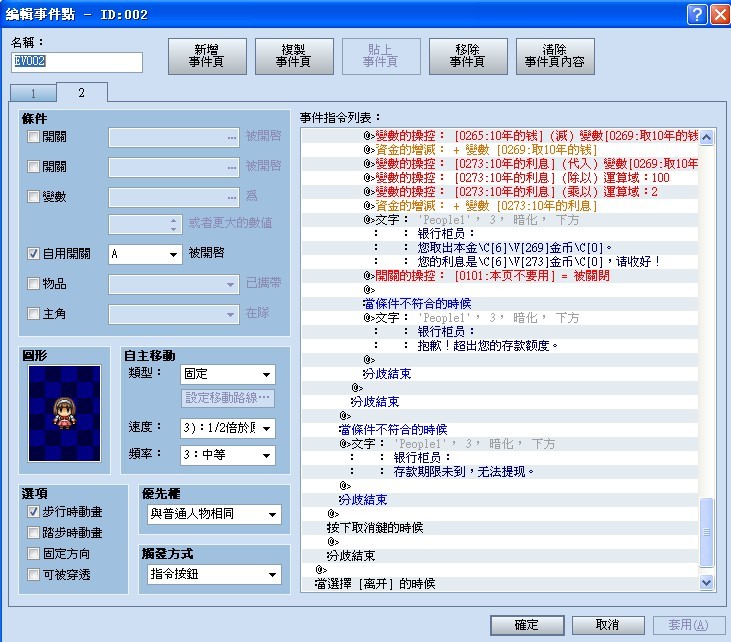Click the 新增事件頁 button

pos(207,56)
